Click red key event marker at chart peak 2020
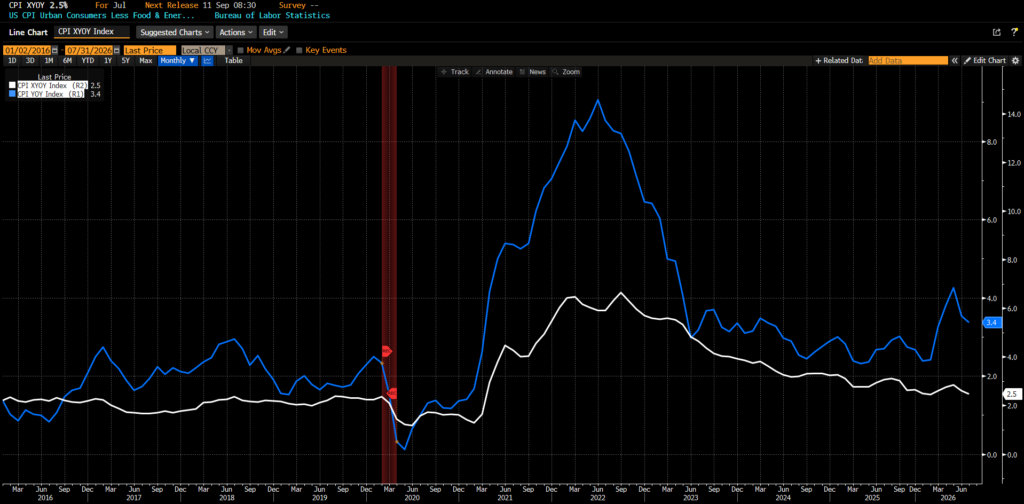 [x=385, y=352]
